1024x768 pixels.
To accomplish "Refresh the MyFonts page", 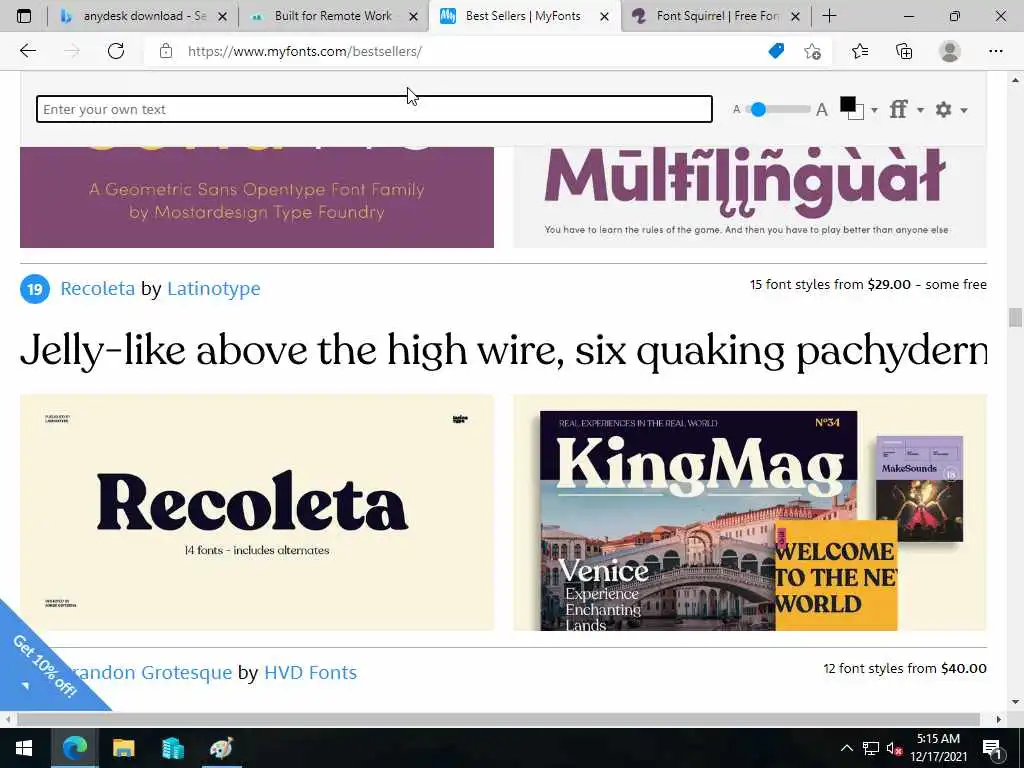I will 116,51.
